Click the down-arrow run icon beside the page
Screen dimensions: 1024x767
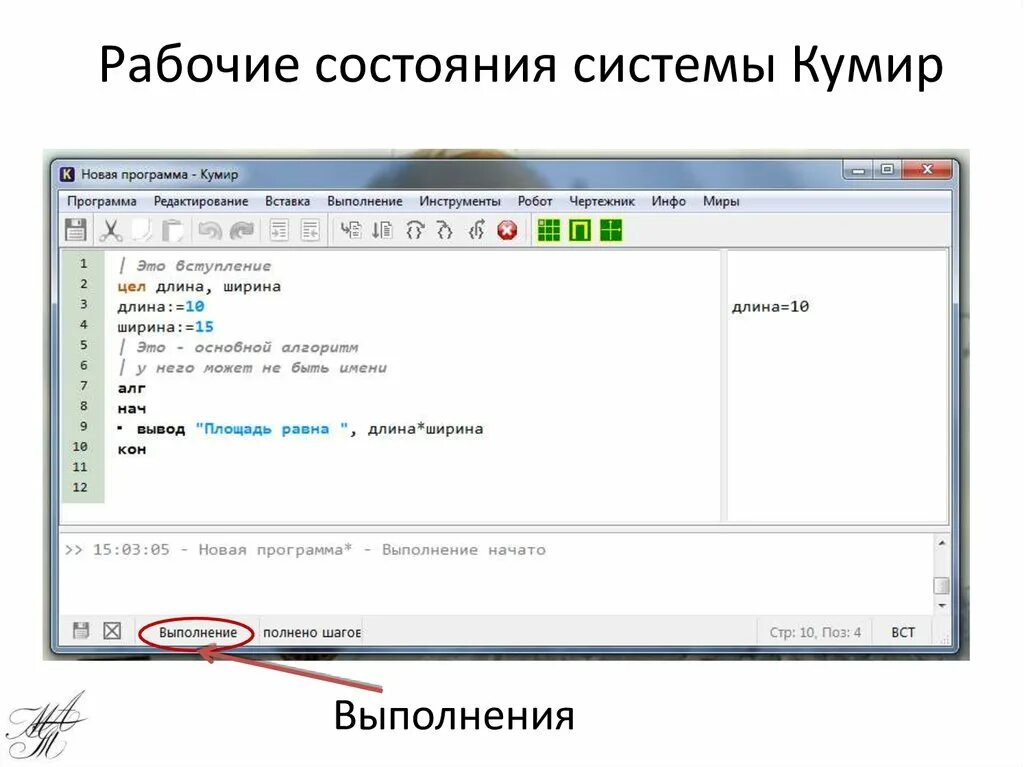[x=383, y=230]
